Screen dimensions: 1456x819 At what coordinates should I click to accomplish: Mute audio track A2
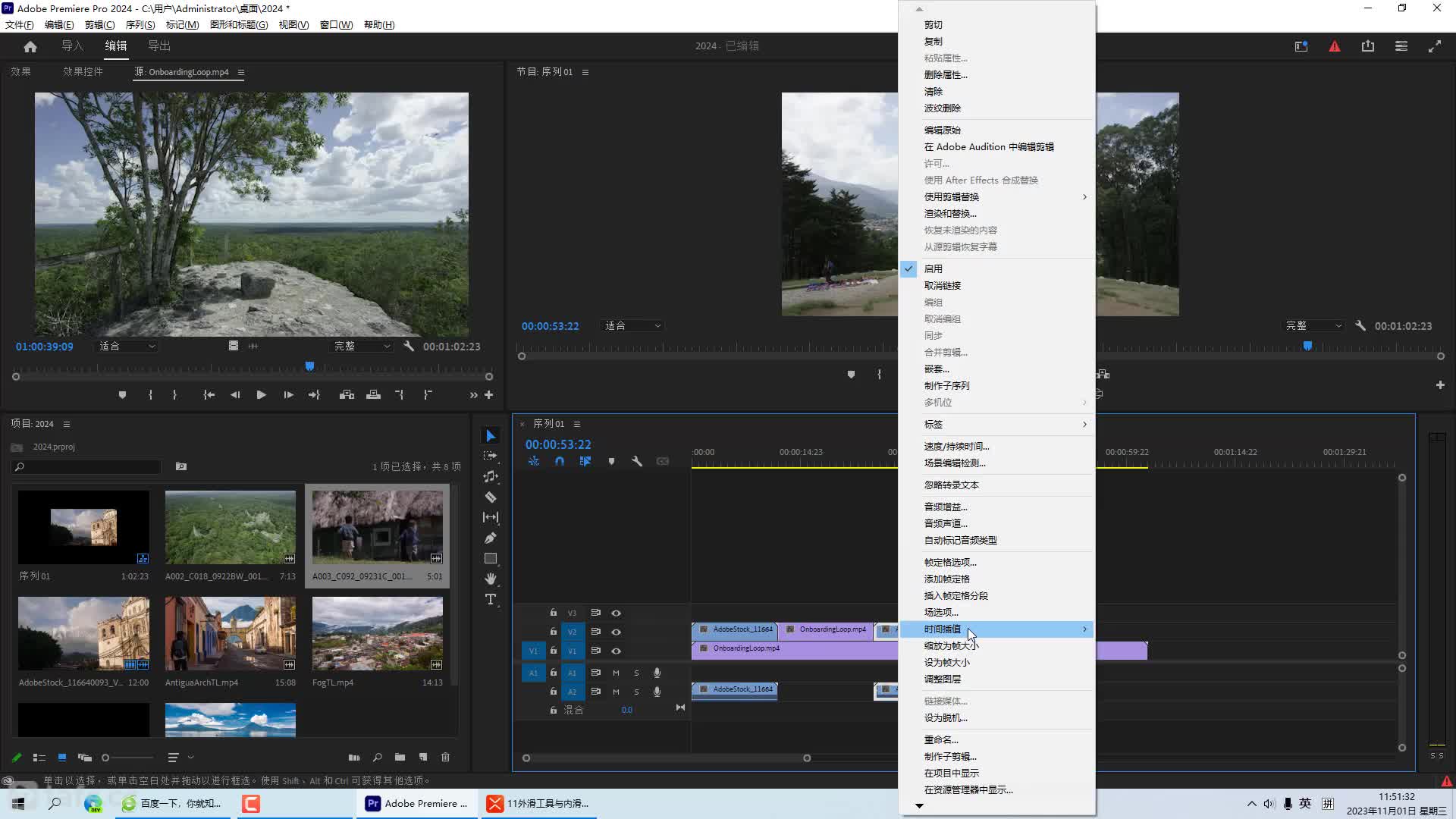click(616, 692)
